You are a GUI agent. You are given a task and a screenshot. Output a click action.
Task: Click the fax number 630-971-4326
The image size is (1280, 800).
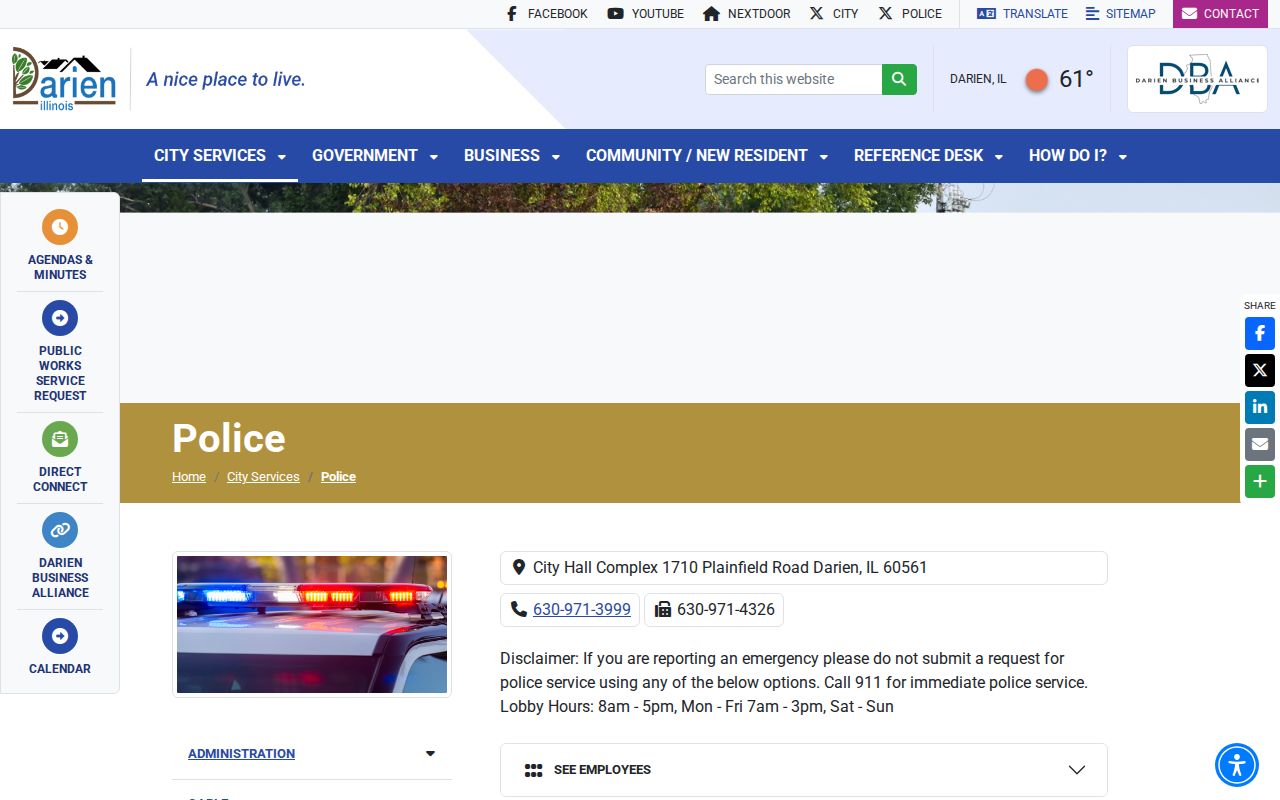[726, 609]
